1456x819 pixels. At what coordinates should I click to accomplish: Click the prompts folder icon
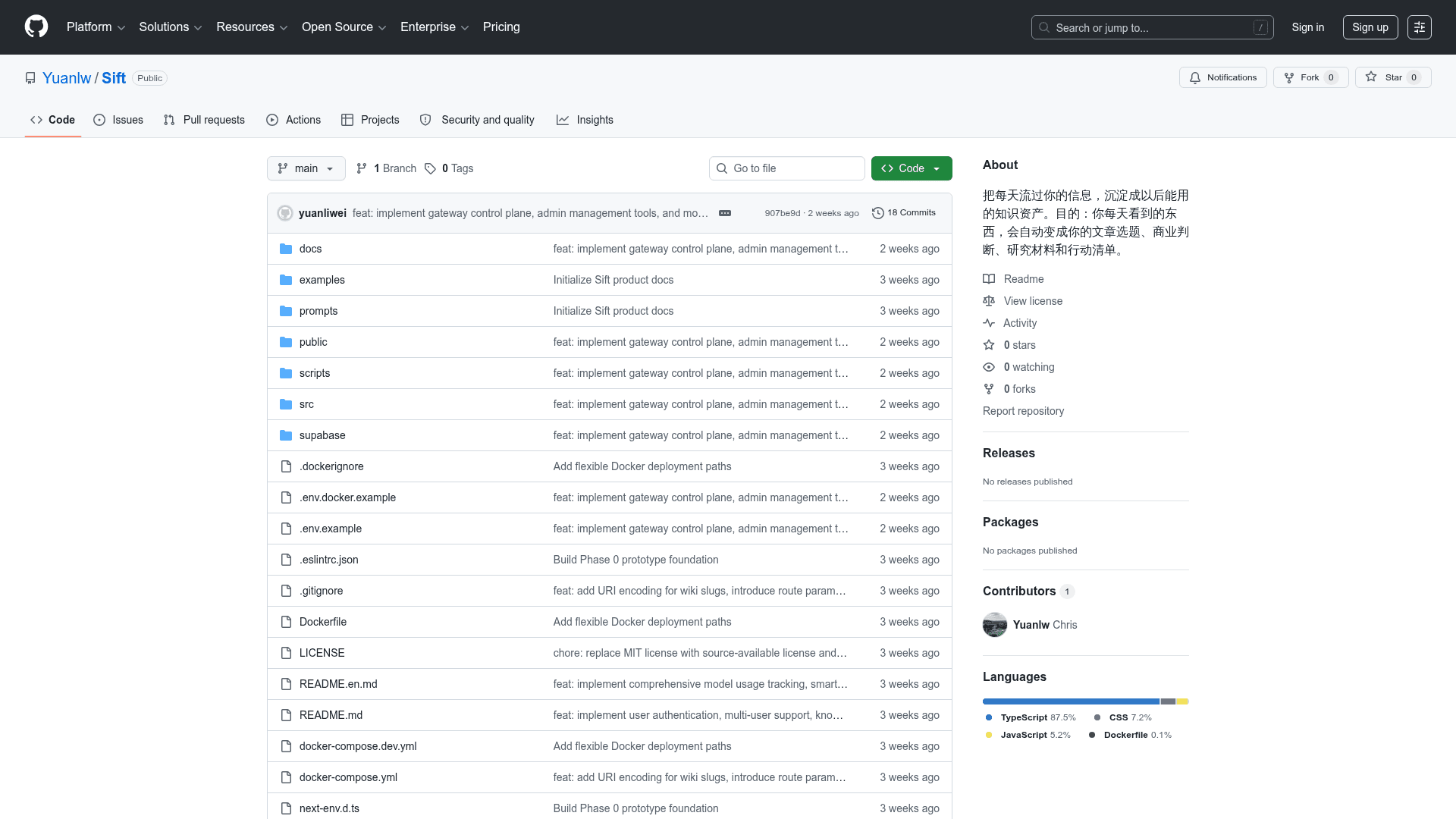click(x=286, y=311)
